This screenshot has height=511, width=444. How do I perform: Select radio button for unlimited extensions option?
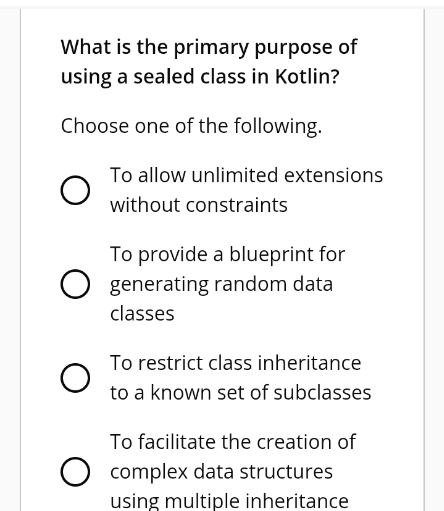(x=75, y=190)
